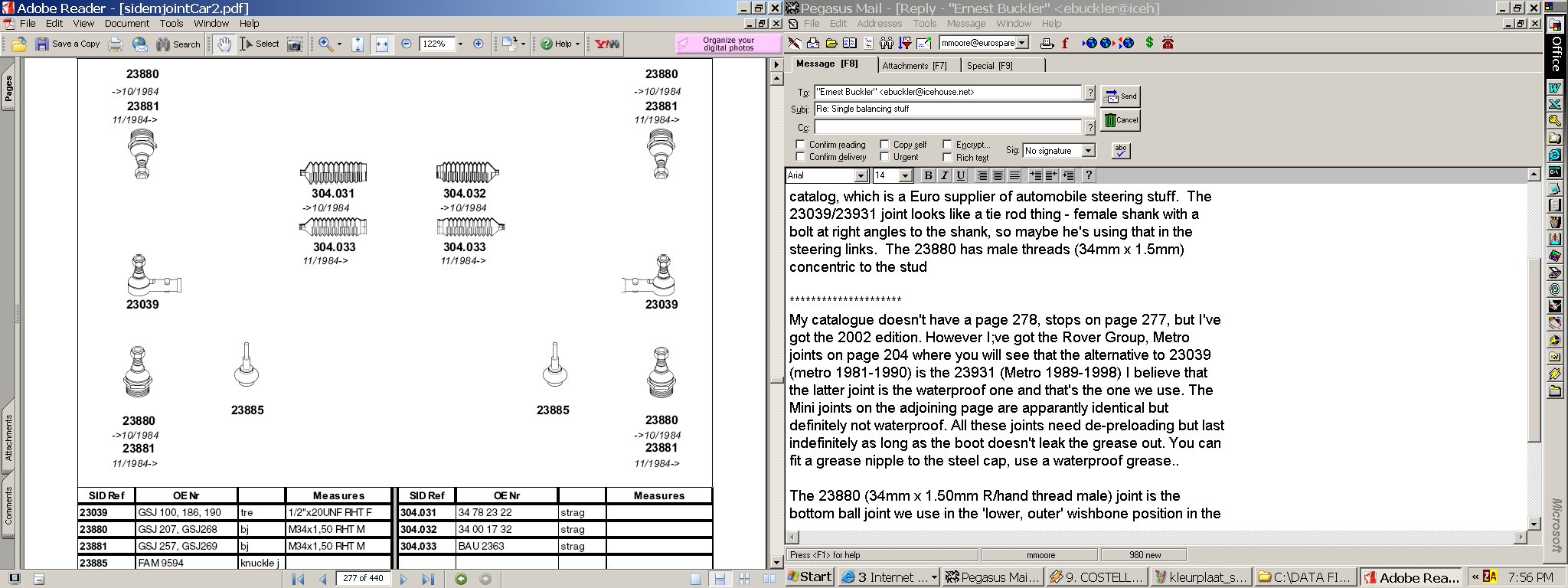This screenshot has height=588, width=1568.
Task: Click the Send button
Action: pyautogui.click(x=1121, y=96)
